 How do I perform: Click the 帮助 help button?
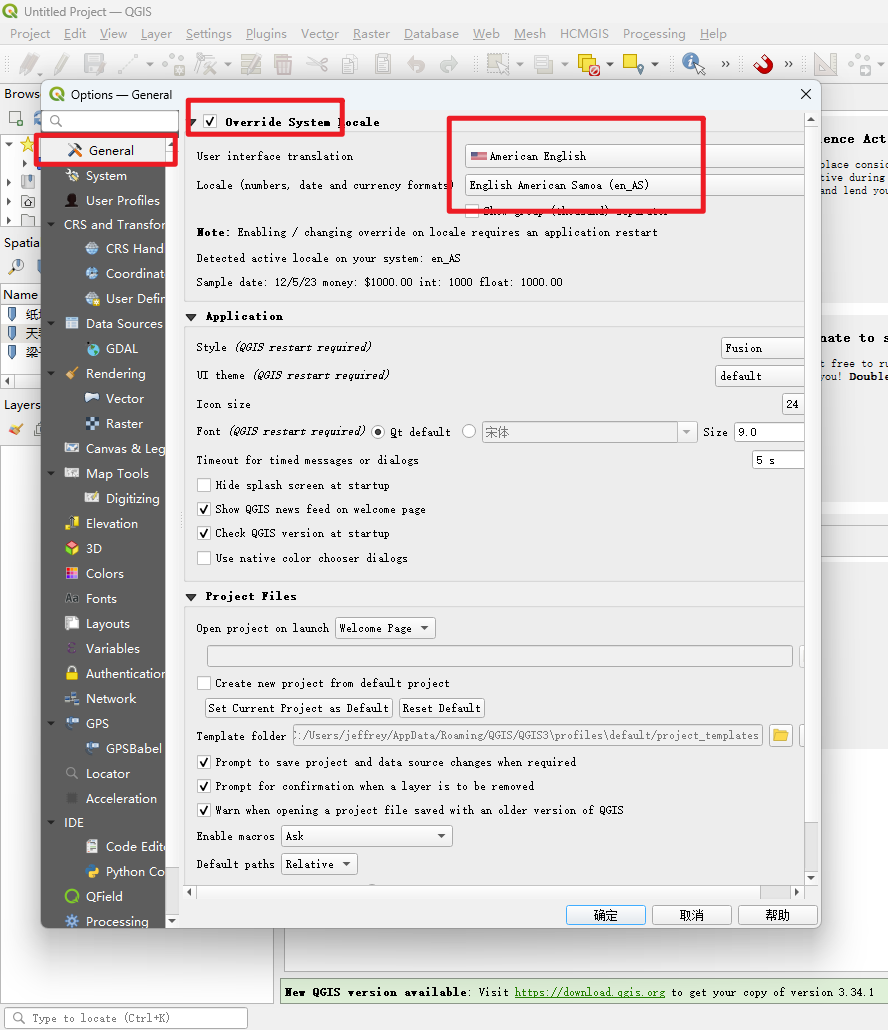click(778, 915)
